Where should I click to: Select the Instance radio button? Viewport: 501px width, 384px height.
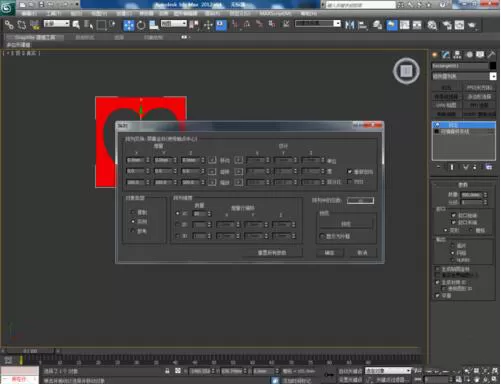pyautogui.click(x=133, y=221)
